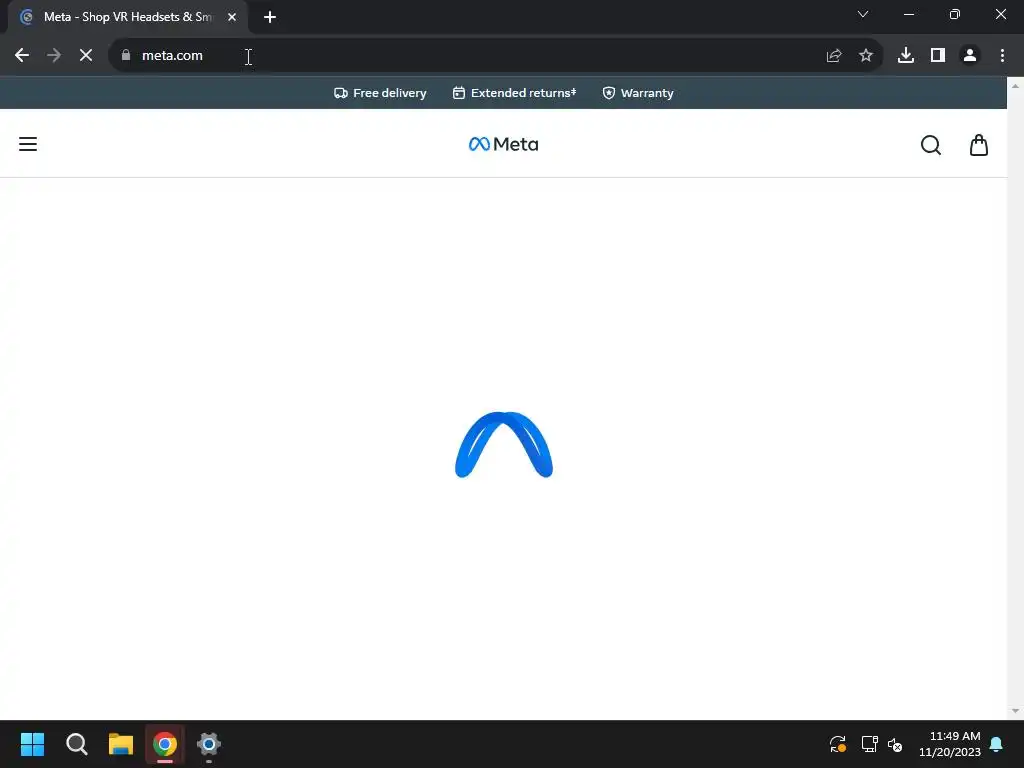Open the Meta site search

pyautogui.click(x=931, y=144)
